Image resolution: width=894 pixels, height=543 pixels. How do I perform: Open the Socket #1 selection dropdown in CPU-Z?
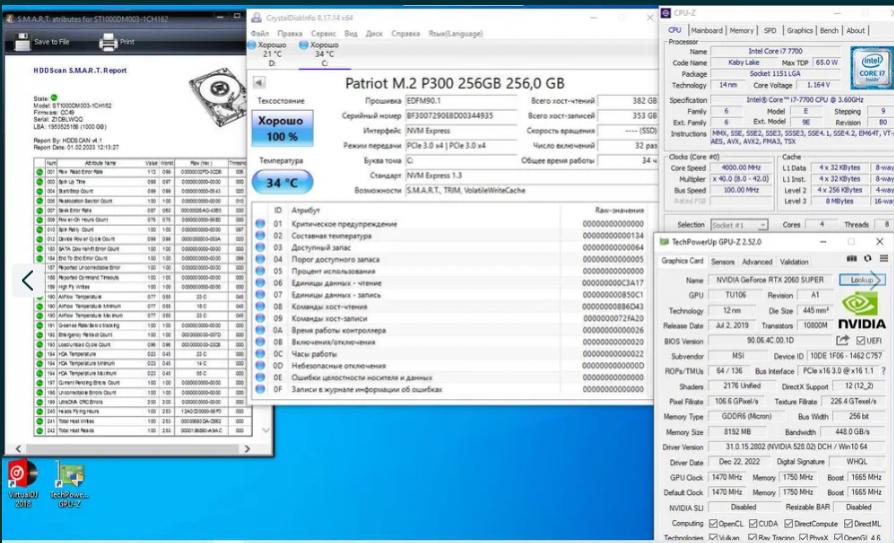coord(739,225)
